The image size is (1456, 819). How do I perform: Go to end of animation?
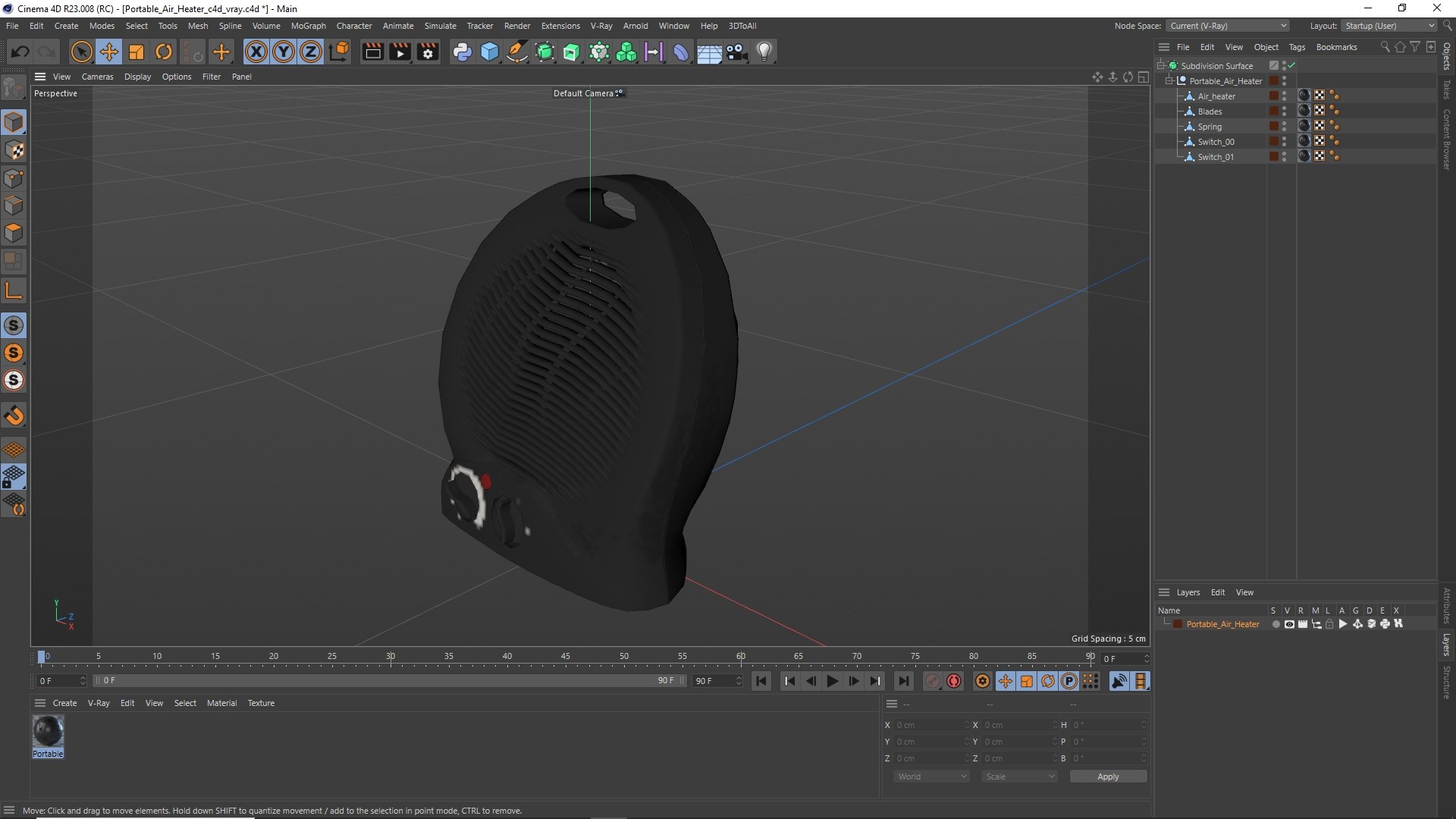903,681
